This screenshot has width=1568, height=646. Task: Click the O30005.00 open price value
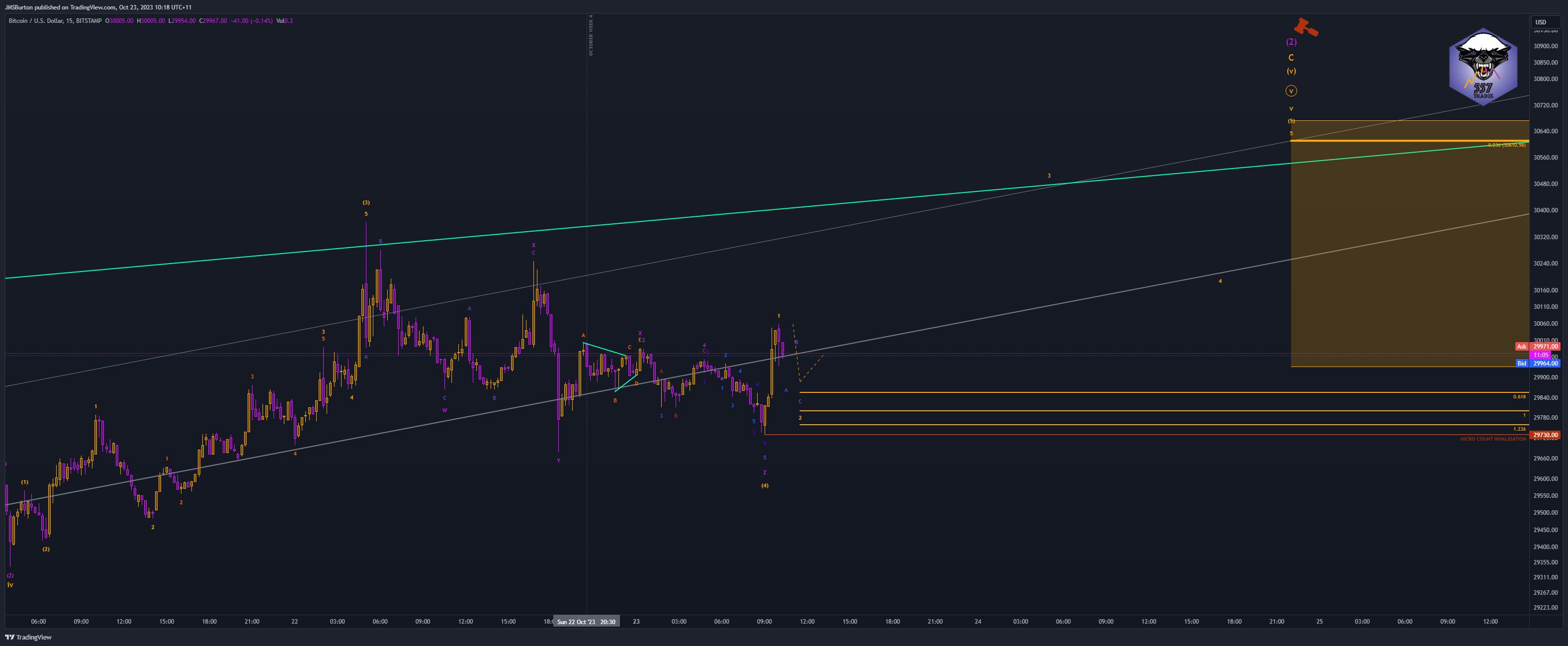[119, 21]
